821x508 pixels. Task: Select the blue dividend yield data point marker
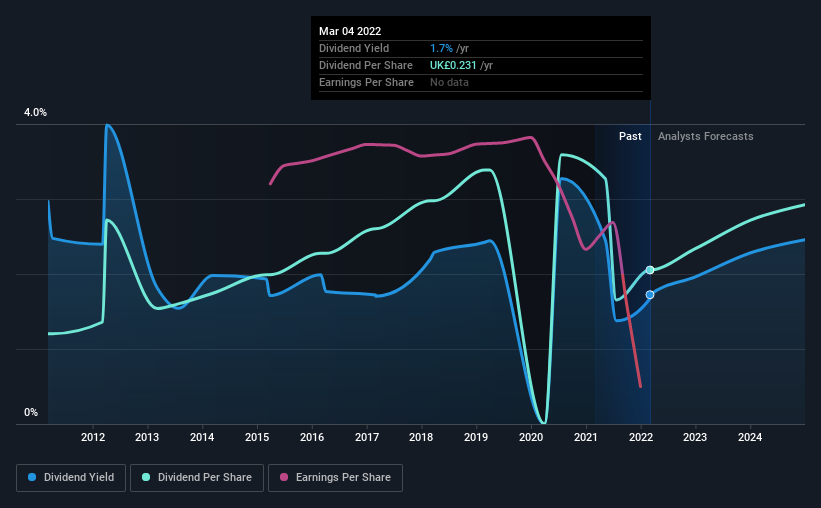tap(650, 295)
